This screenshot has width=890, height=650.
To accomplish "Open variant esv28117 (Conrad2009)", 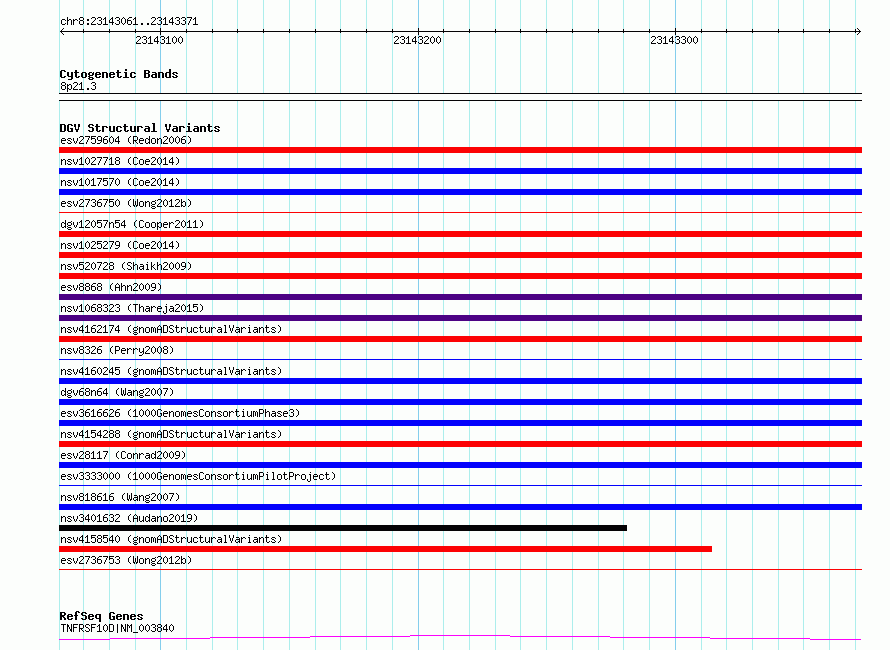I will pyautogui.click(x=123, y=455).
